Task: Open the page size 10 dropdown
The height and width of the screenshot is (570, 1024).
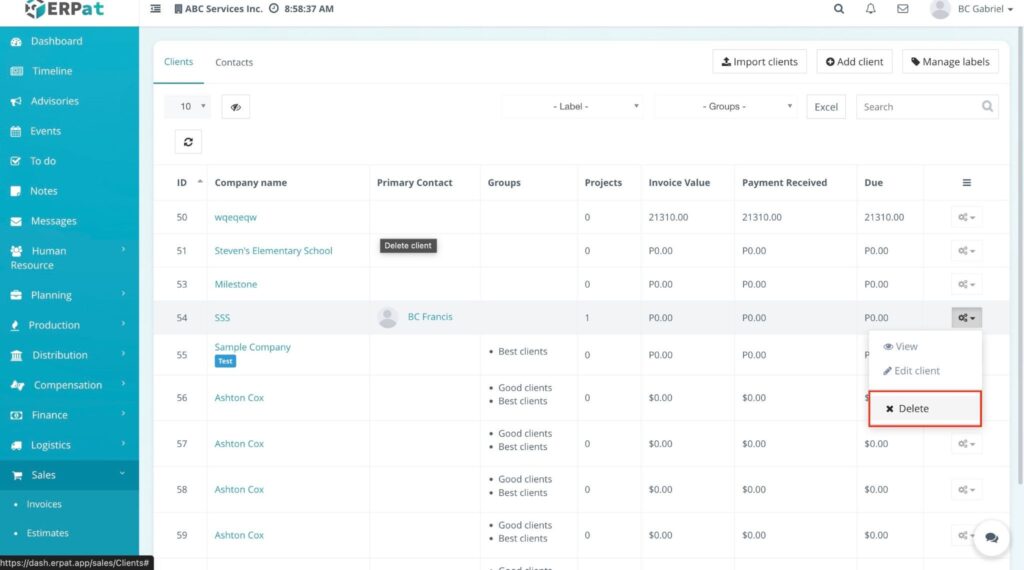Action: pyautogui.click(x=187, y=107)
